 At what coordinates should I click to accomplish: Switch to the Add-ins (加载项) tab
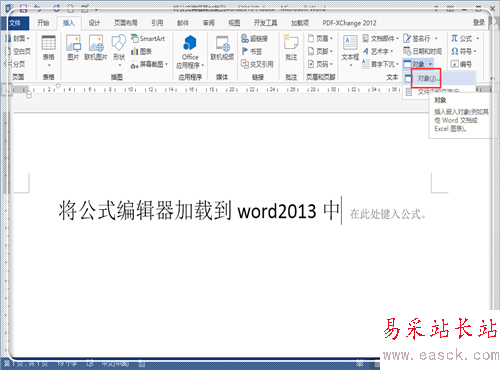click(x=300, y=23)
